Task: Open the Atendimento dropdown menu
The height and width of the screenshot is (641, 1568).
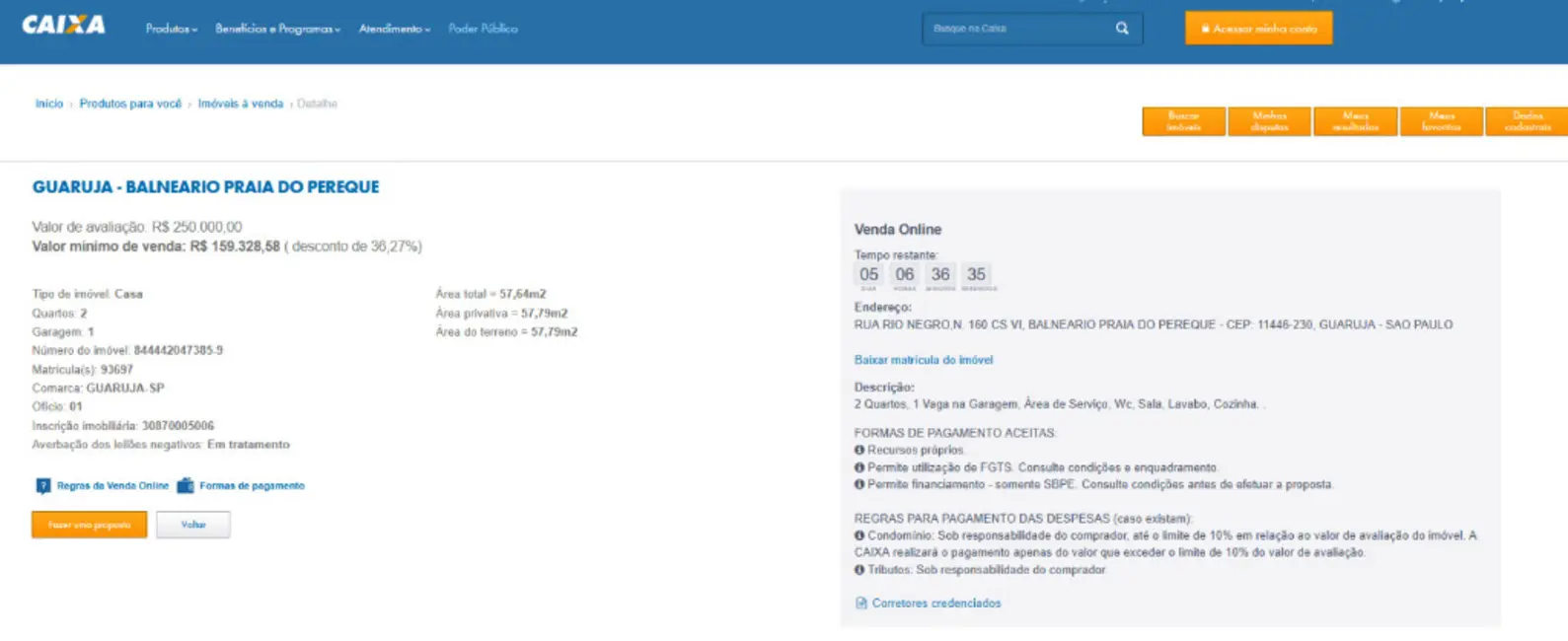Action: pyautogui.click(x=395, y=29)
